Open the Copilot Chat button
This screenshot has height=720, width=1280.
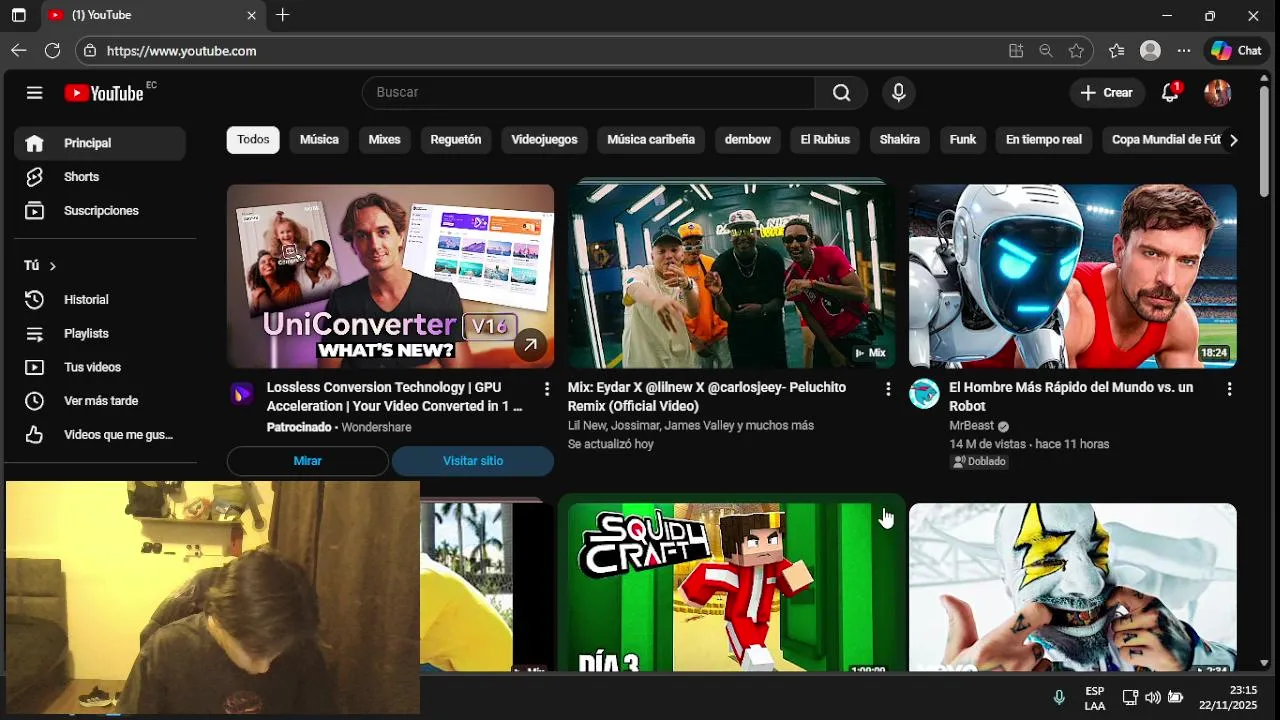tap(1237, 51)
